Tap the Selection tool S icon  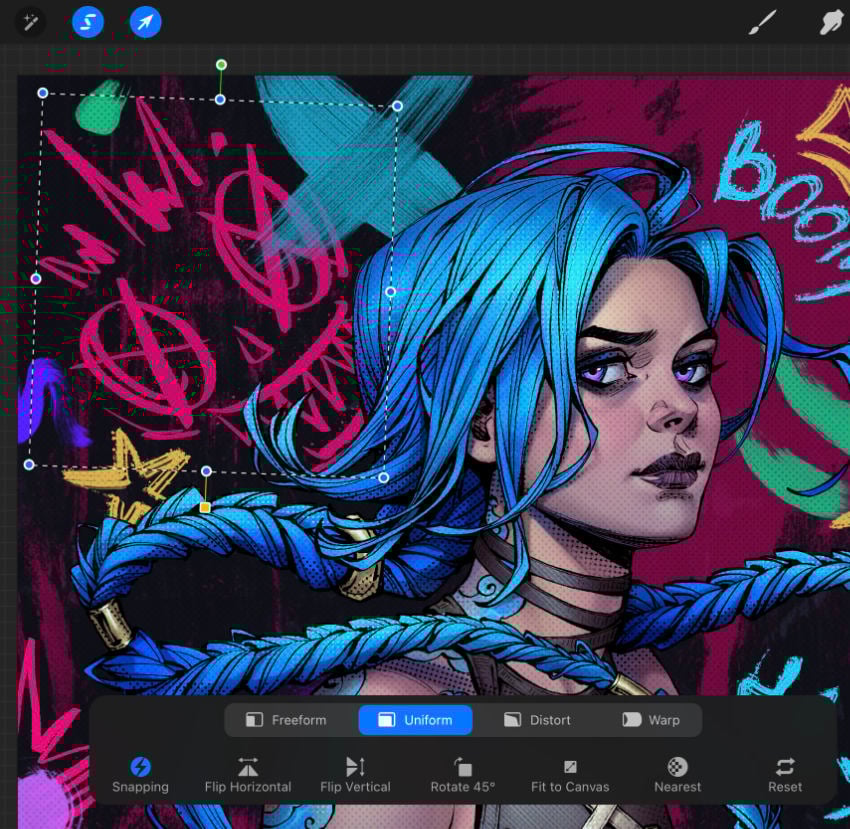point(88,22)
